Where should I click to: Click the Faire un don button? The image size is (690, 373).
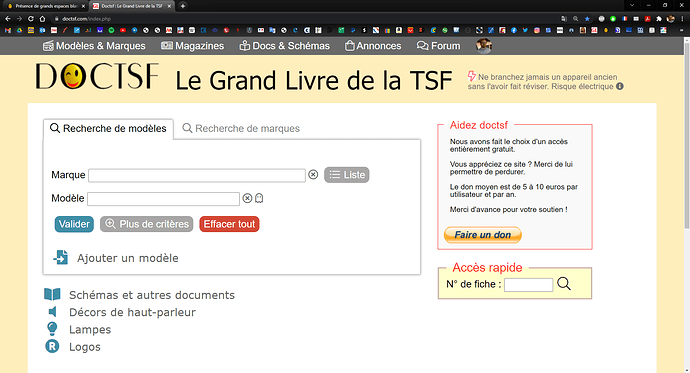pyautogui.click(x=483, y=235)
